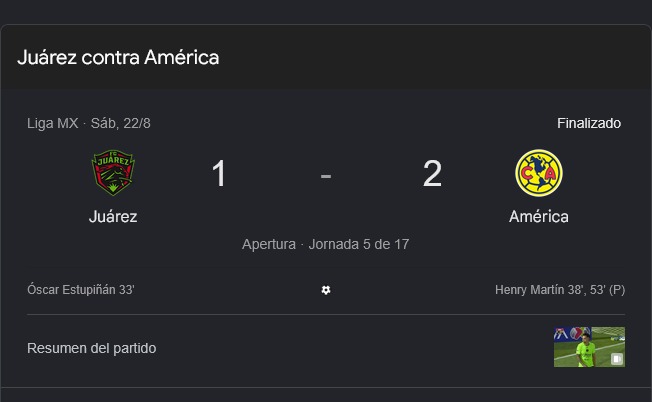Screen dimensions: 652x402
Task: Click the Resumen del partido label
Action: [x=91, y=348]
